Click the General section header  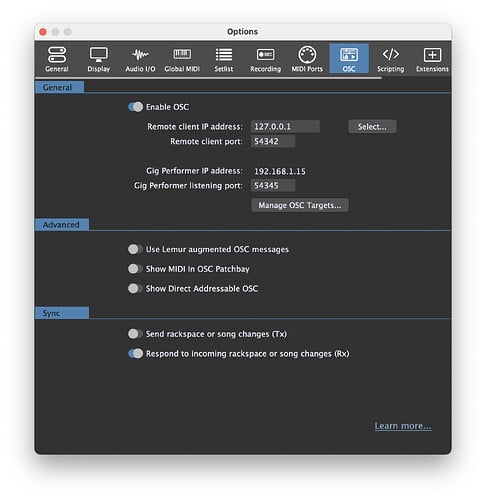(59, 87)
